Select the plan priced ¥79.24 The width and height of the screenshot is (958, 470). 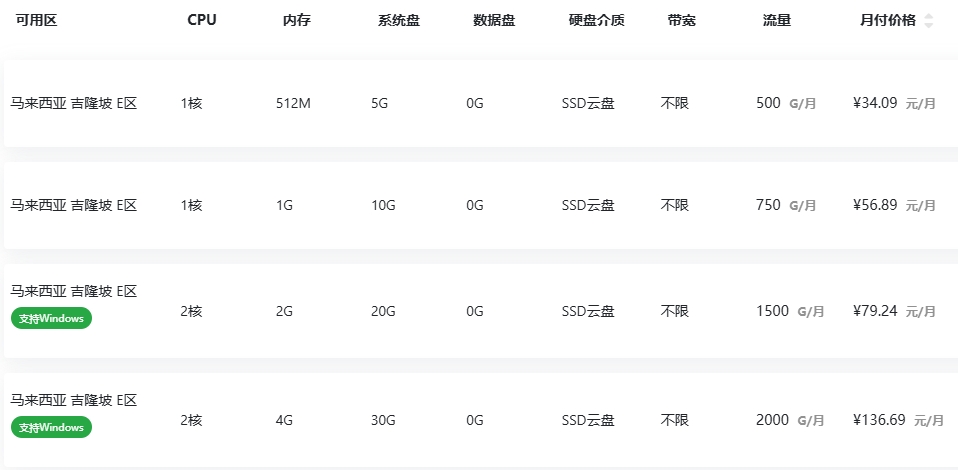481,311
